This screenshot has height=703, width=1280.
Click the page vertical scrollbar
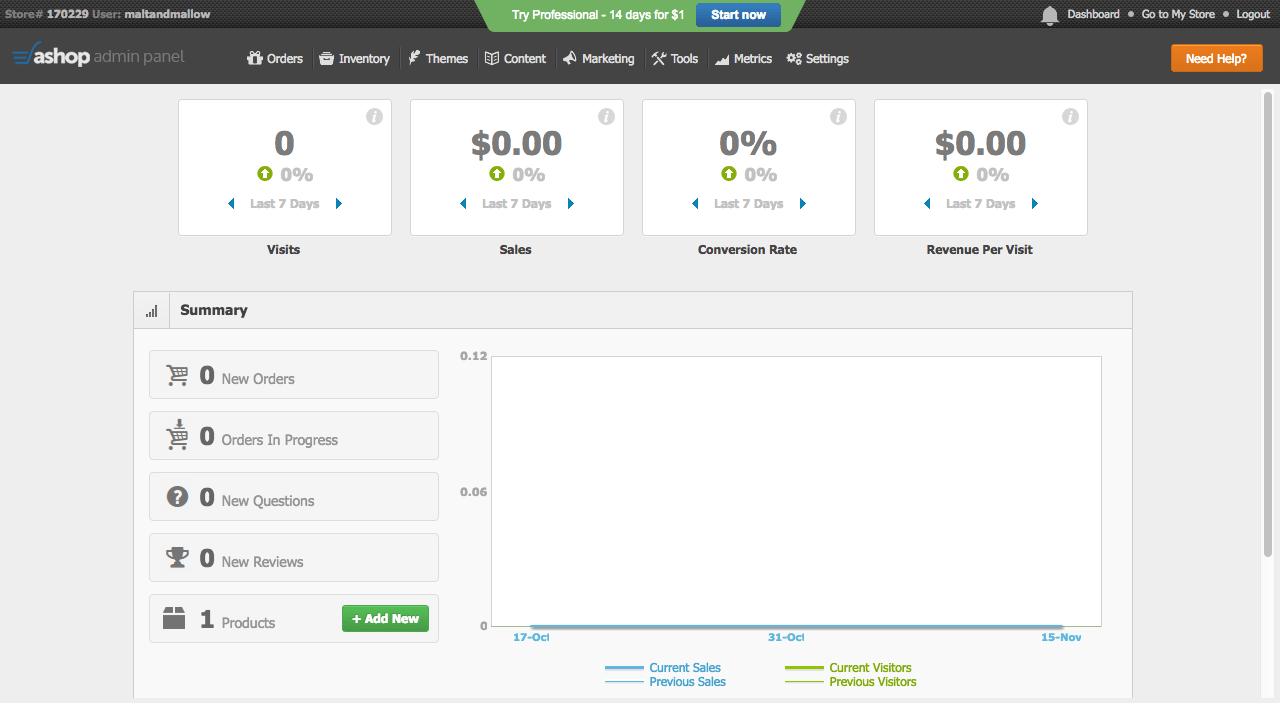point(1268,325)
